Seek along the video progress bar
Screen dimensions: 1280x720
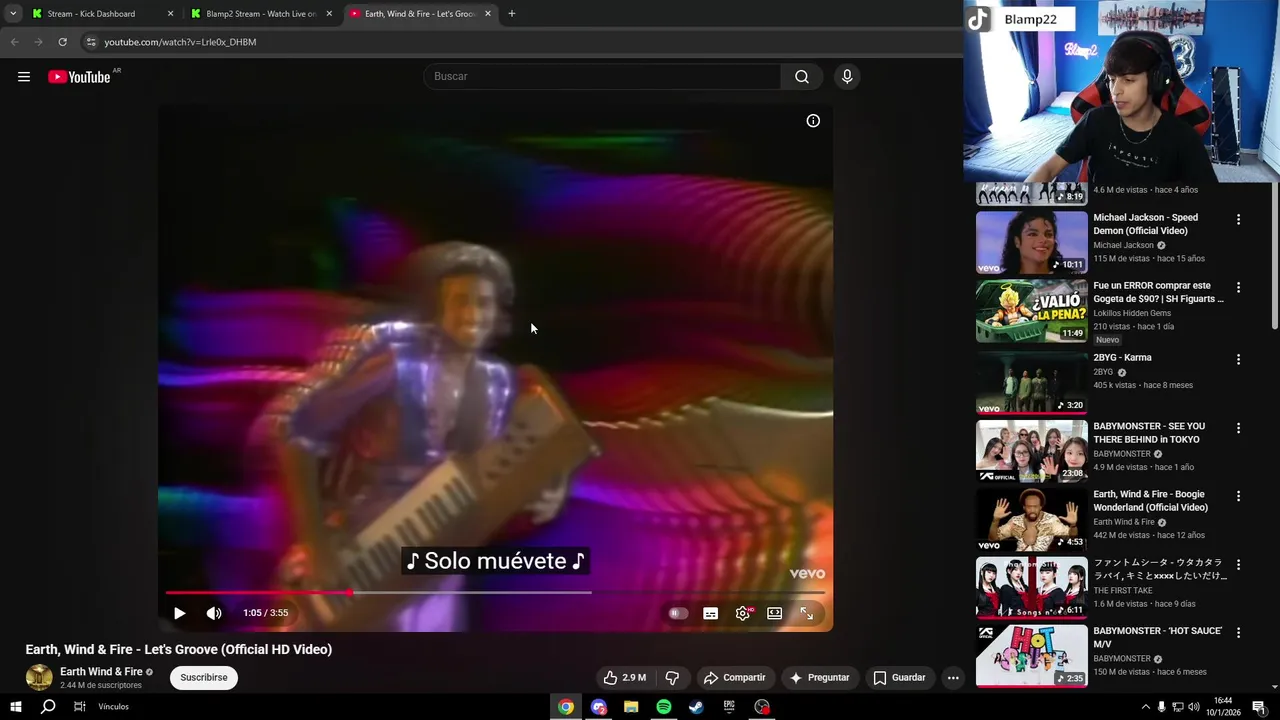[495, 593]
